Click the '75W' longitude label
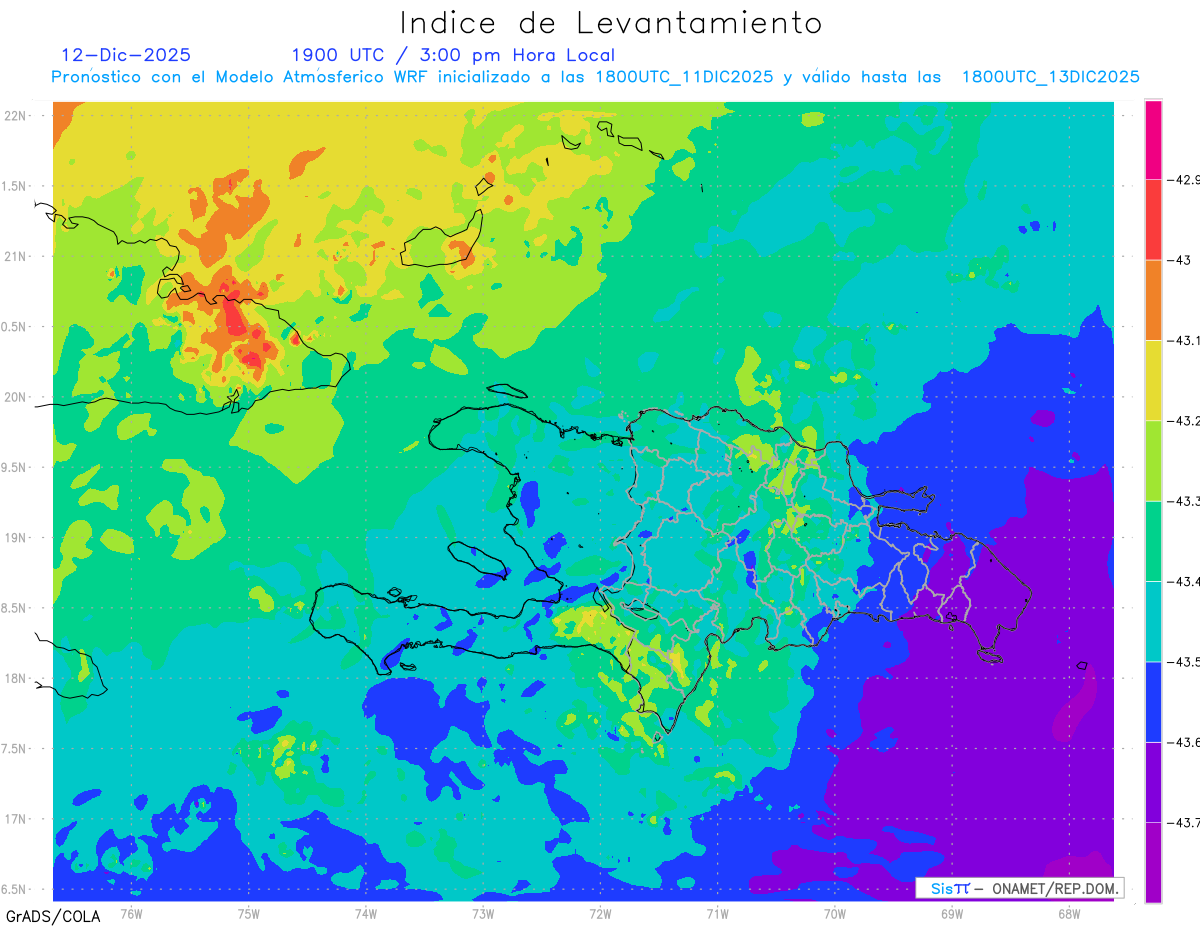 (x=249, y=913)
